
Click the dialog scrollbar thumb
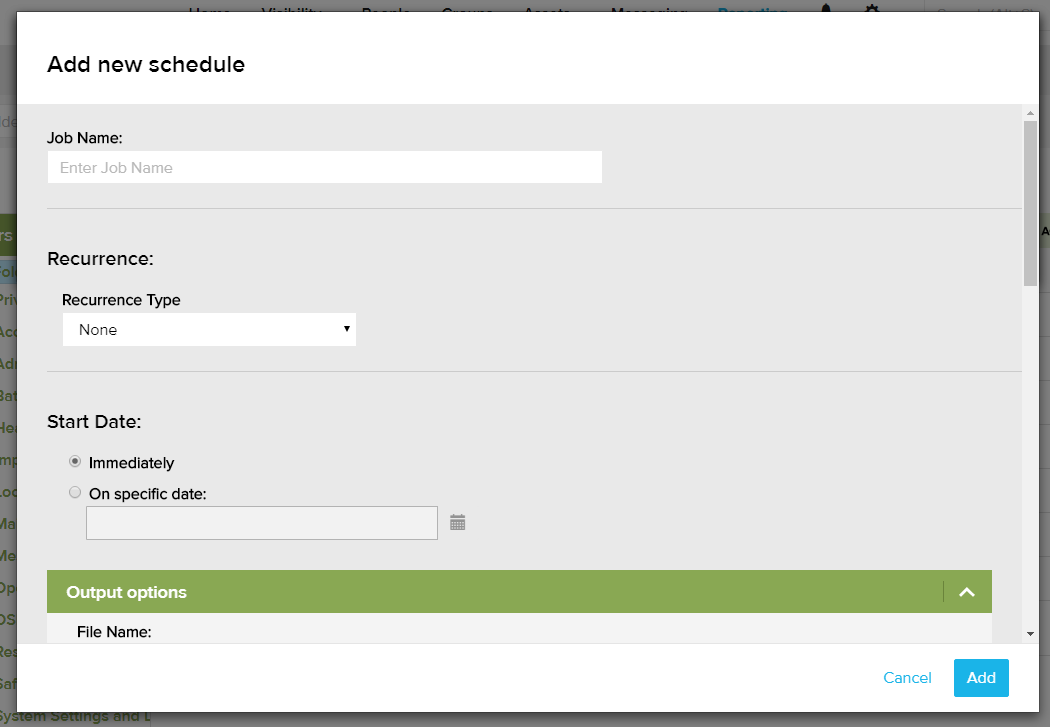1030,200
